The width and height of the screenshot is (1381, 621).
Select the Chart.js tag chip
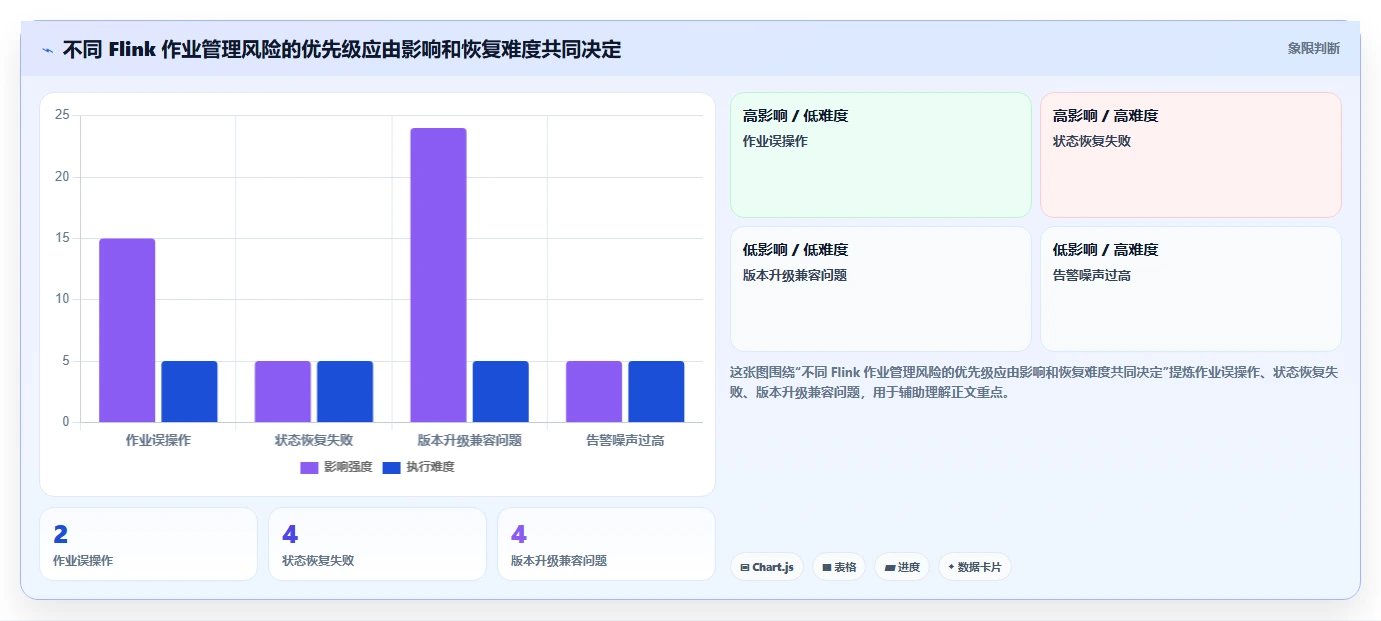coord(767,567)
